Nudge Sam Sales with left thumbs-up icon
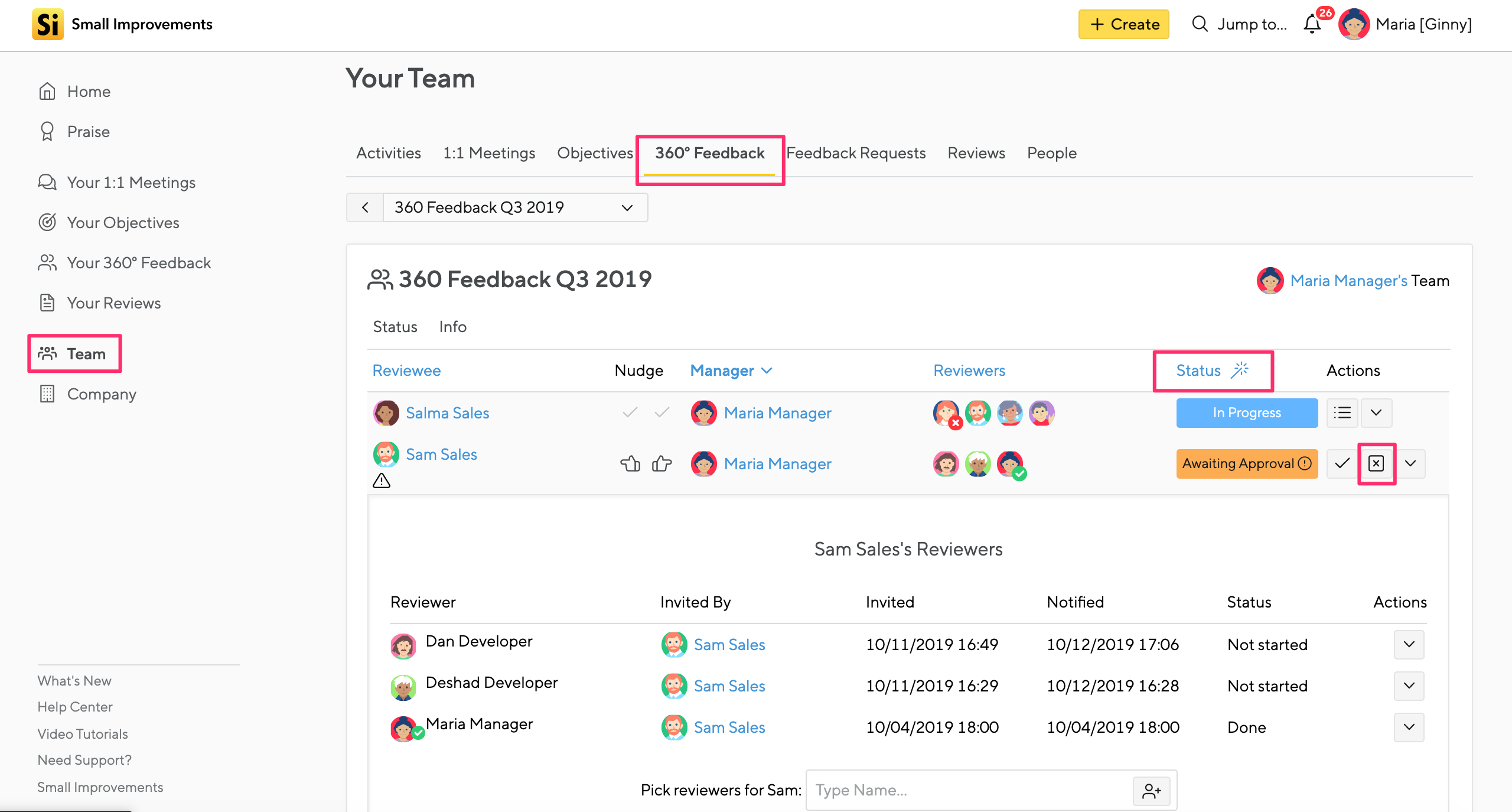The height and width of the screenshot is (812, 1512). pos(630,464)
